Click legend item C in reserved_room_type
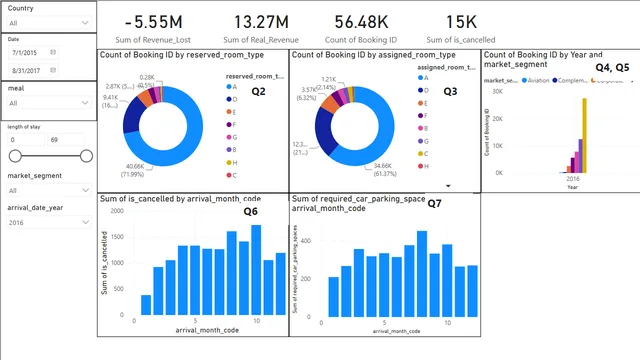Screen dimensions: 640x360 (231, 175)
